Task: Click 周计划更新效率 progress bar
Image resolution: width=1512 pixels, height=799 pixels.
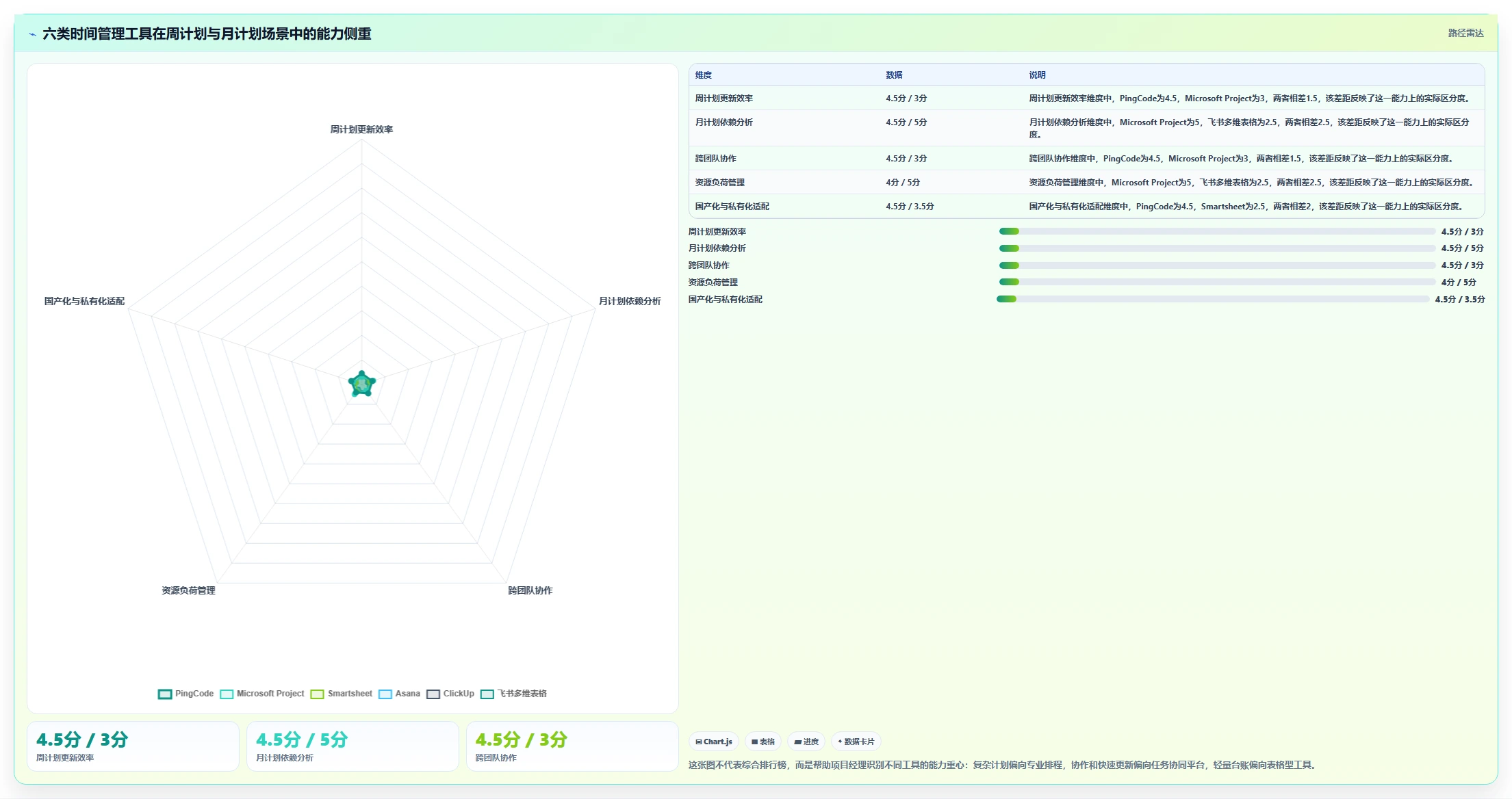Action: (1217, 231)
